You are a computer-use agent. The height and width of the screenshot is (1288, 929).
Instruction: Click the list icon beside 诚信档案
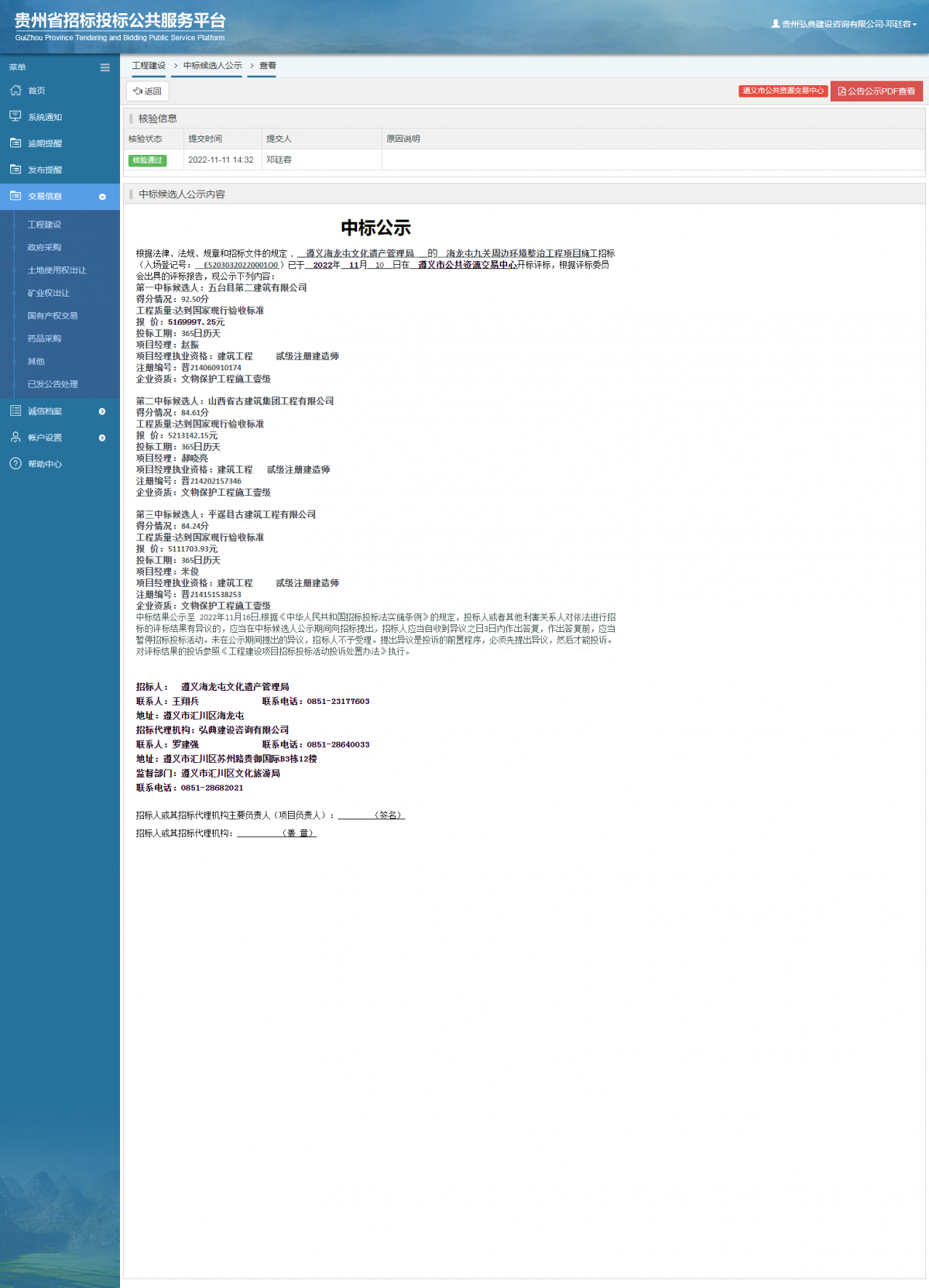click(15, 410)
